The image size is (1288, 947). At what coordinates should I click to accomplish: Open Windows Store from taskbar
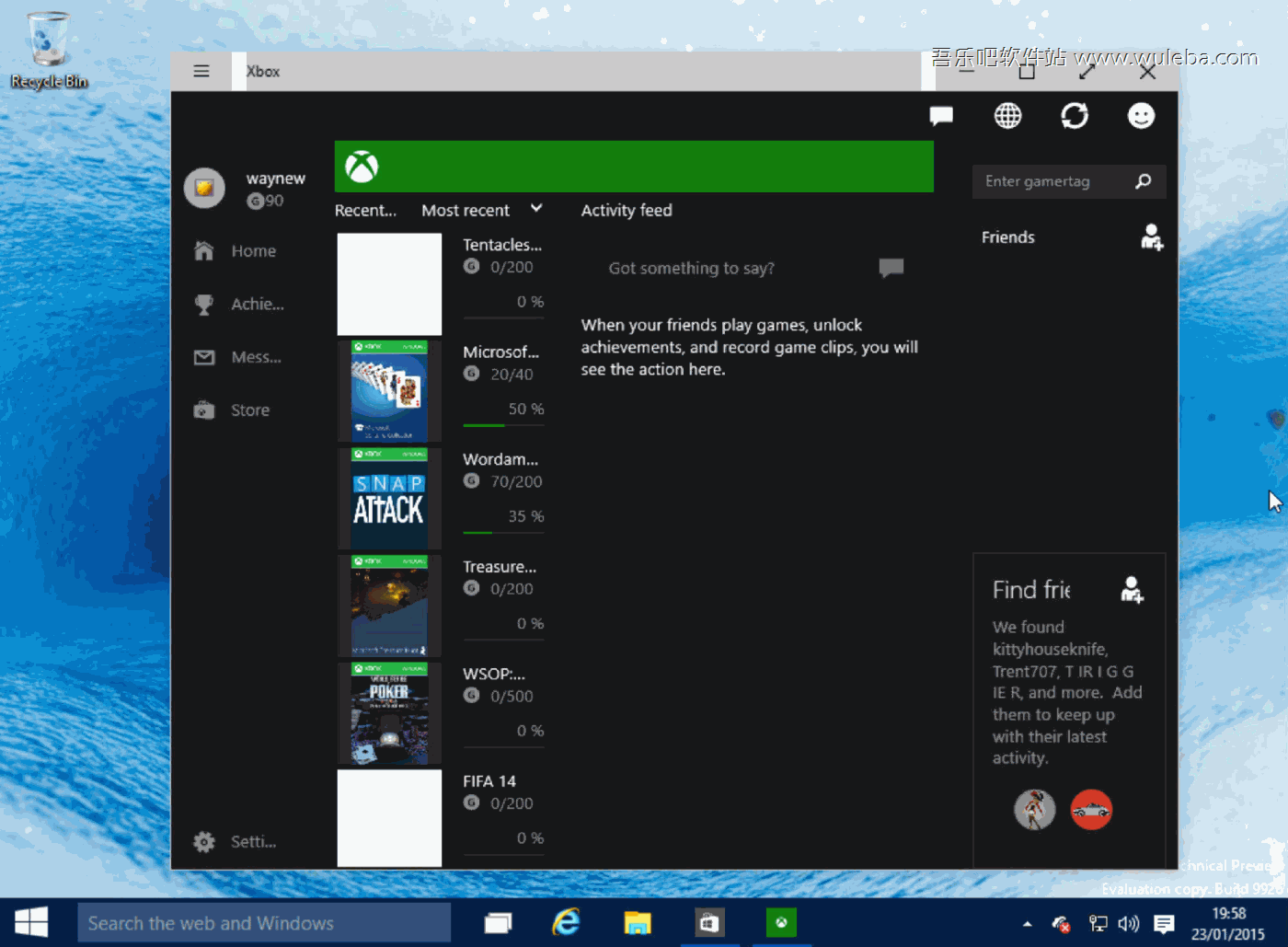click(x=709, y=923)
